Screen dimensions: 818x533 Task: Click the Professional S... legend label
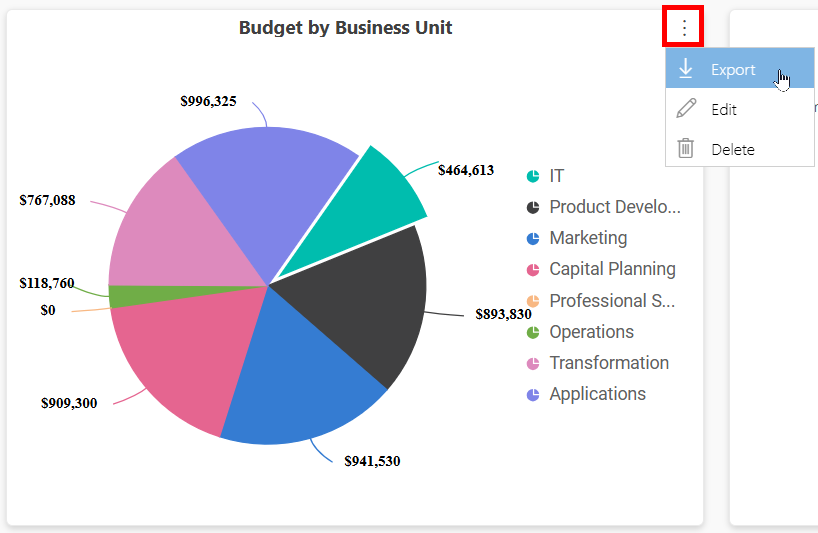(612, 301)
